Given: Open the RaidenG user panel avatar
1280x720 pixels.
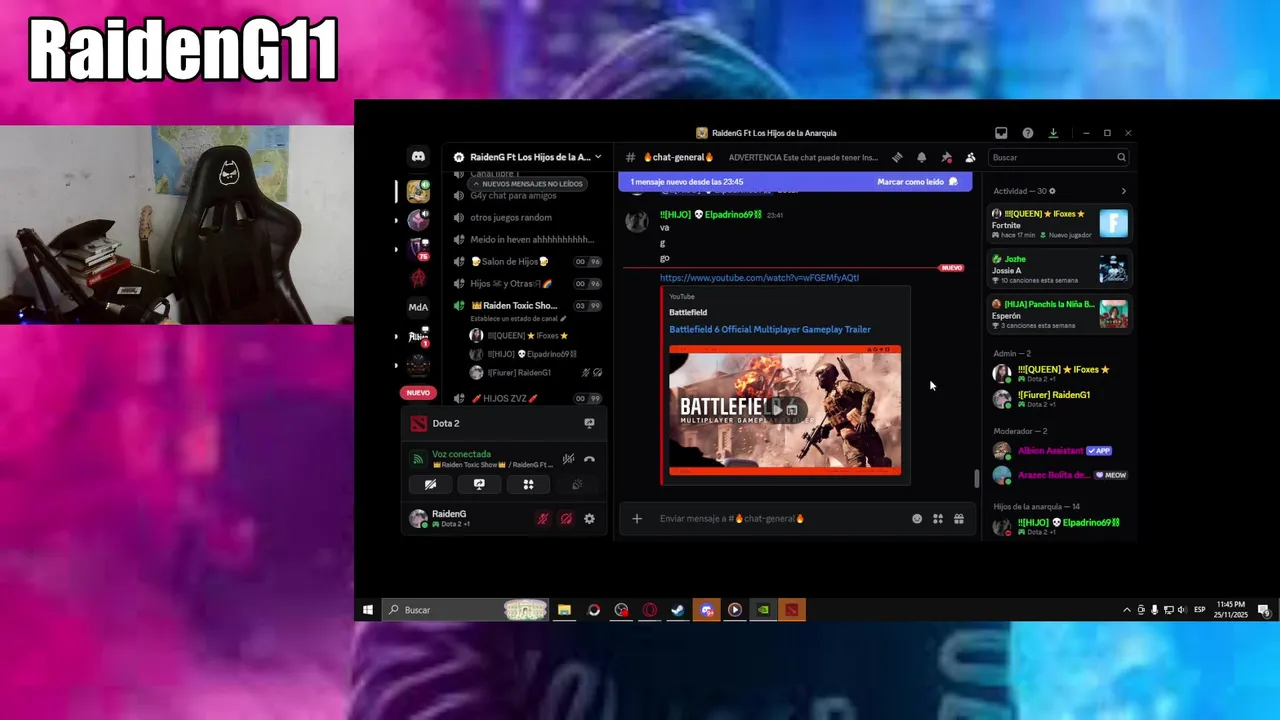Looking at the screenshot, I should pos(418,518).
